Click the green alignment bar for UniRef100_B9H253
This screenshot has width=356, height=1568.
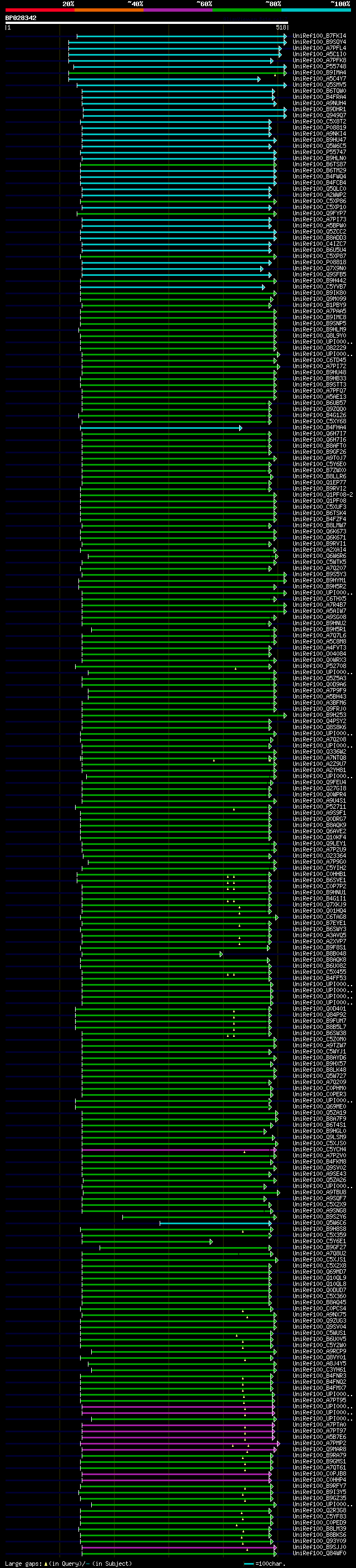[184, 715]
